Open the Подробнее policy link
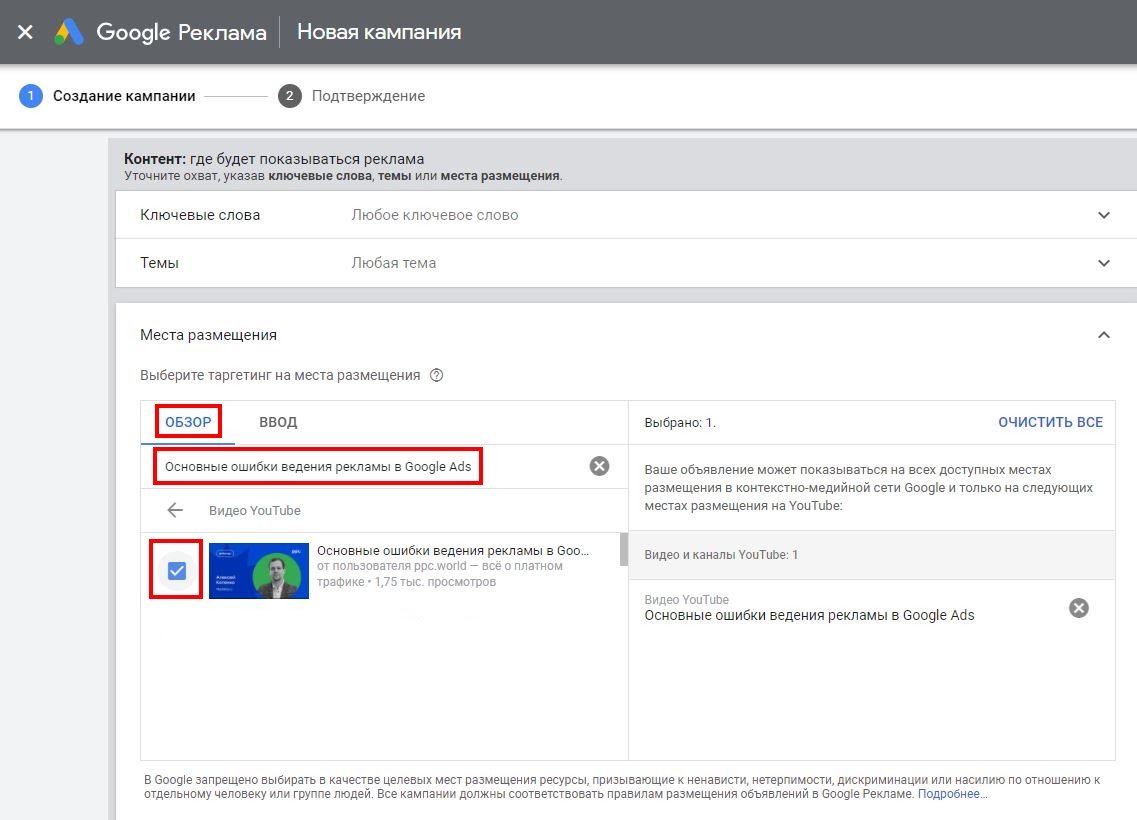Image resolution: width=1137 pixels, height=820 pixels. [x=952, y=794]
